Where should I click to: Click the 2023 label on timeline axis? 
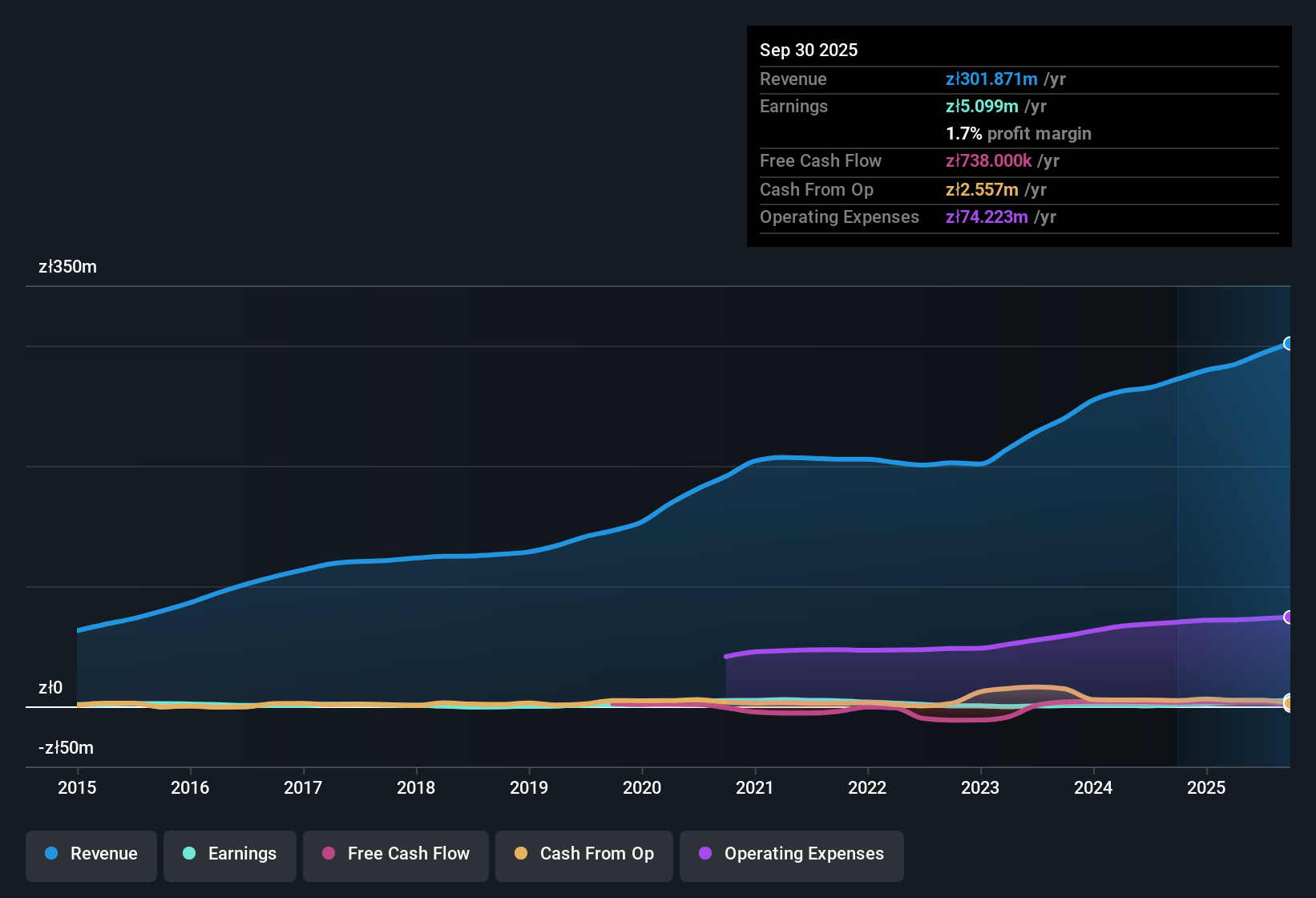[980, 788]
